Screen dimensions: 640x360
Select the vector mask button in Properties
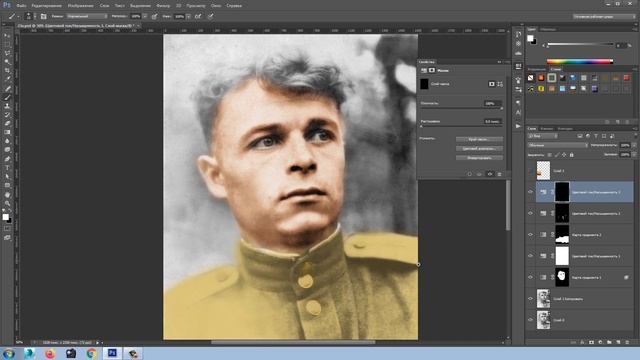pyautogui.click(x=500, y=84)
